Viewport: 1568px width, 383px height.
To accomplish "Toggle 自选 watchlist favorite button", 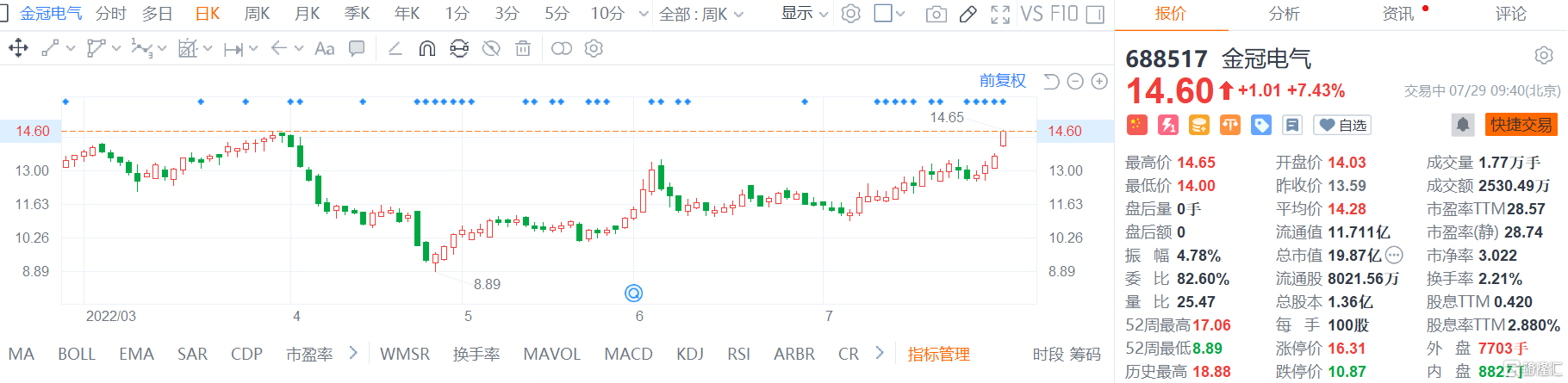I will pos(1341,125).
